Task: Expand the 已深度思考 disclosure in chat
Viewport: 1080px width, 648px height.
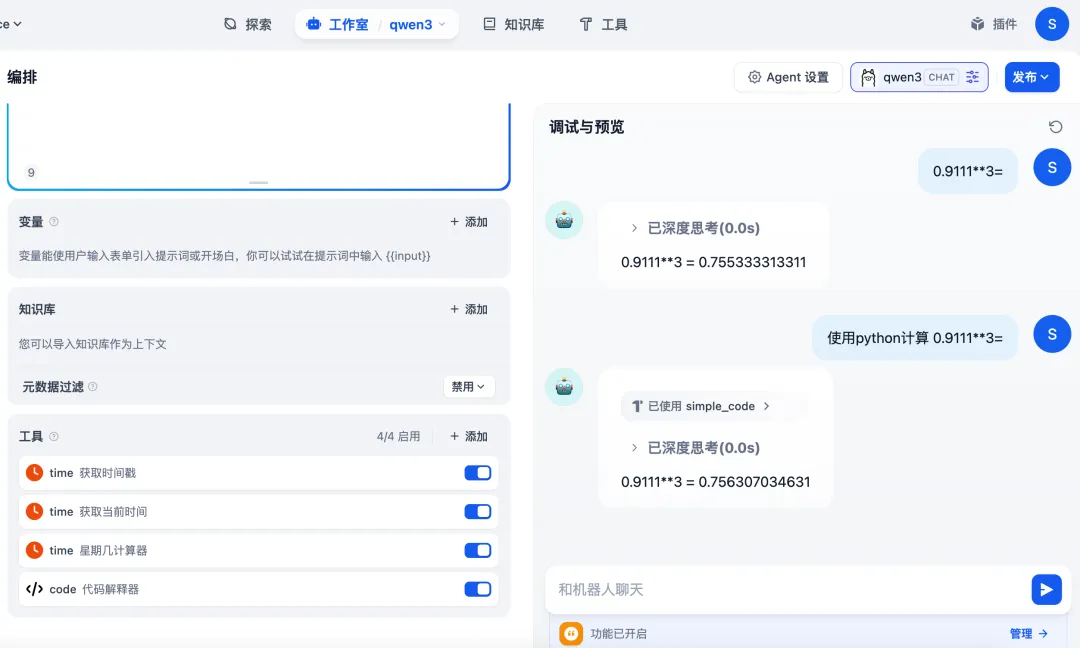Action: pyautogui.click(x=702, y=228)
